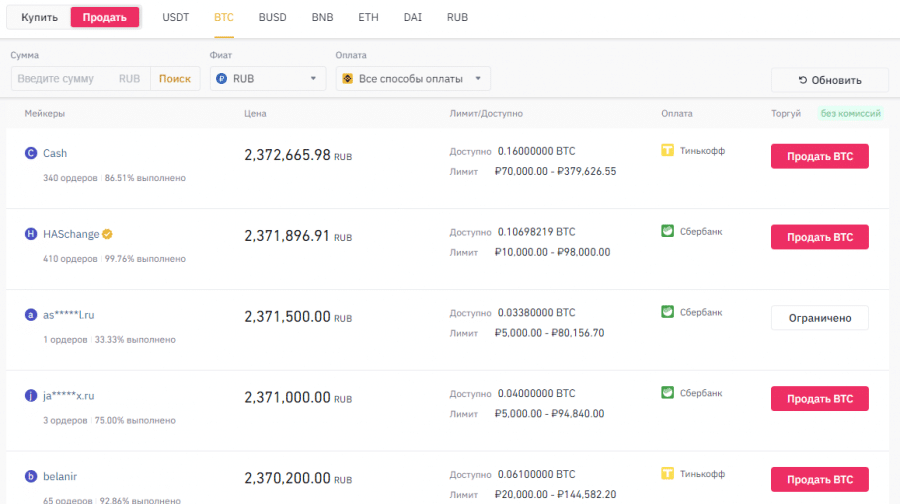Click price 2,371,896.91 RUB
The image size is (900, 504).
tap(298, 236)
